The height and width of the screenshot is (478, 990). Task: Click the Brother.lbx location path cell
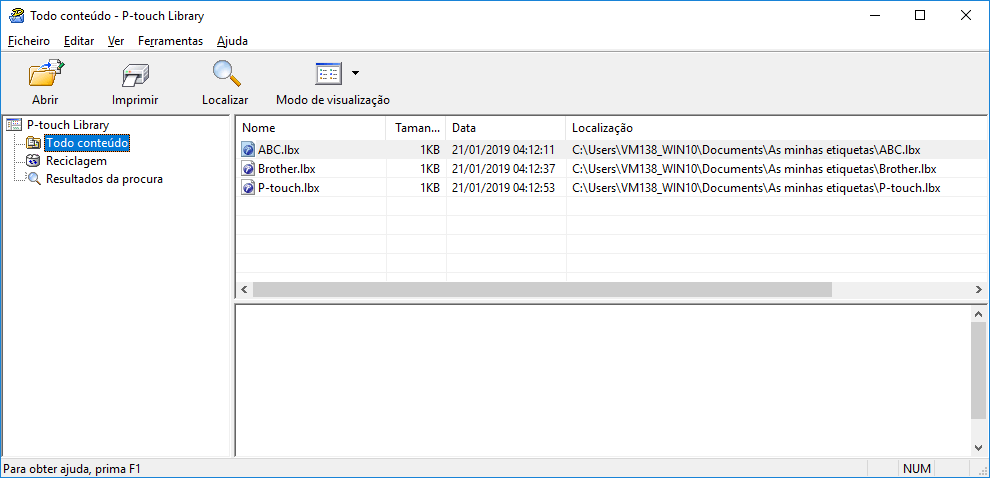pos(754,169)
